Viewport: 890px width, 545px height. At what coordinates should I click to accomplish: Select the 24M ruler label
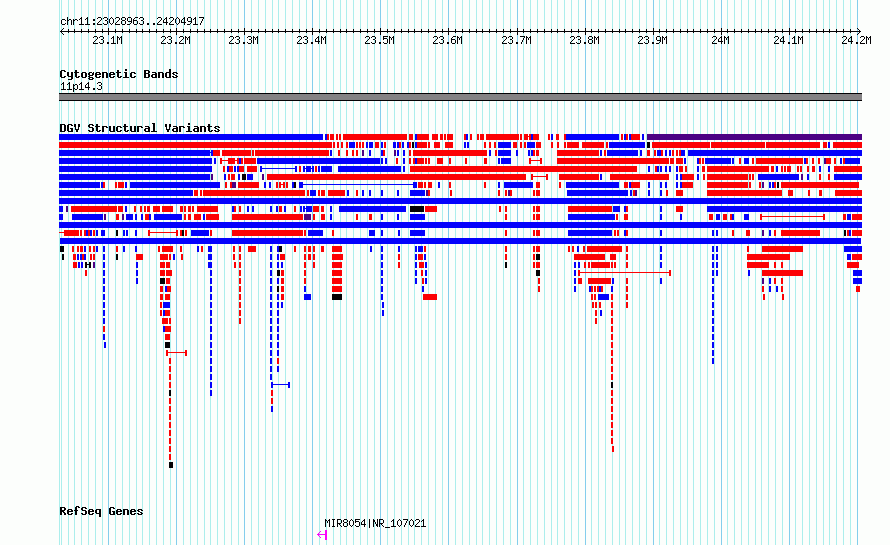pyautogui.click(x=721, y=40)
